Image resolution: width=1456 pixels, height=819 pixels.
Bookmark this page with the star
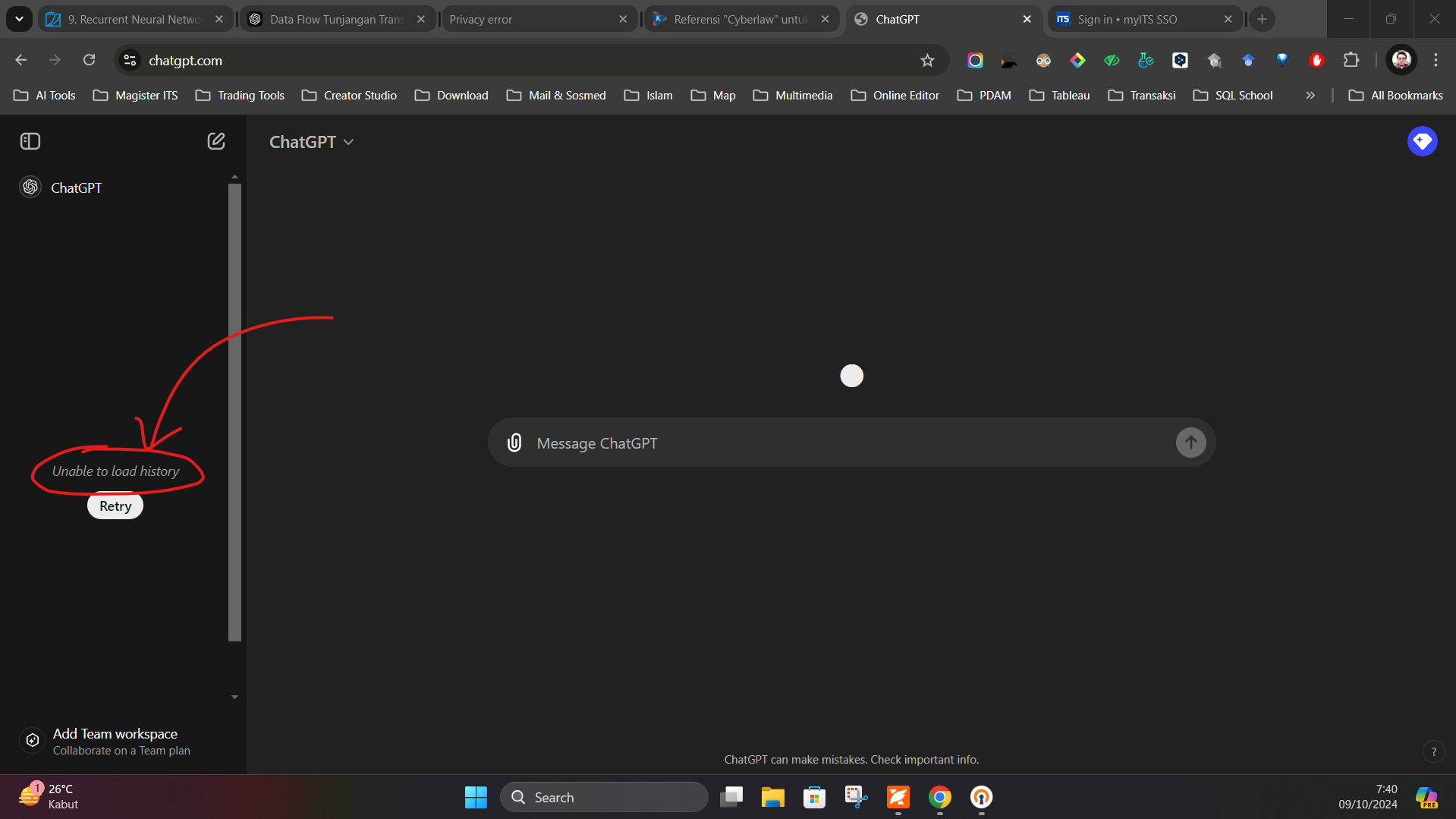click(x=927, y=60)
